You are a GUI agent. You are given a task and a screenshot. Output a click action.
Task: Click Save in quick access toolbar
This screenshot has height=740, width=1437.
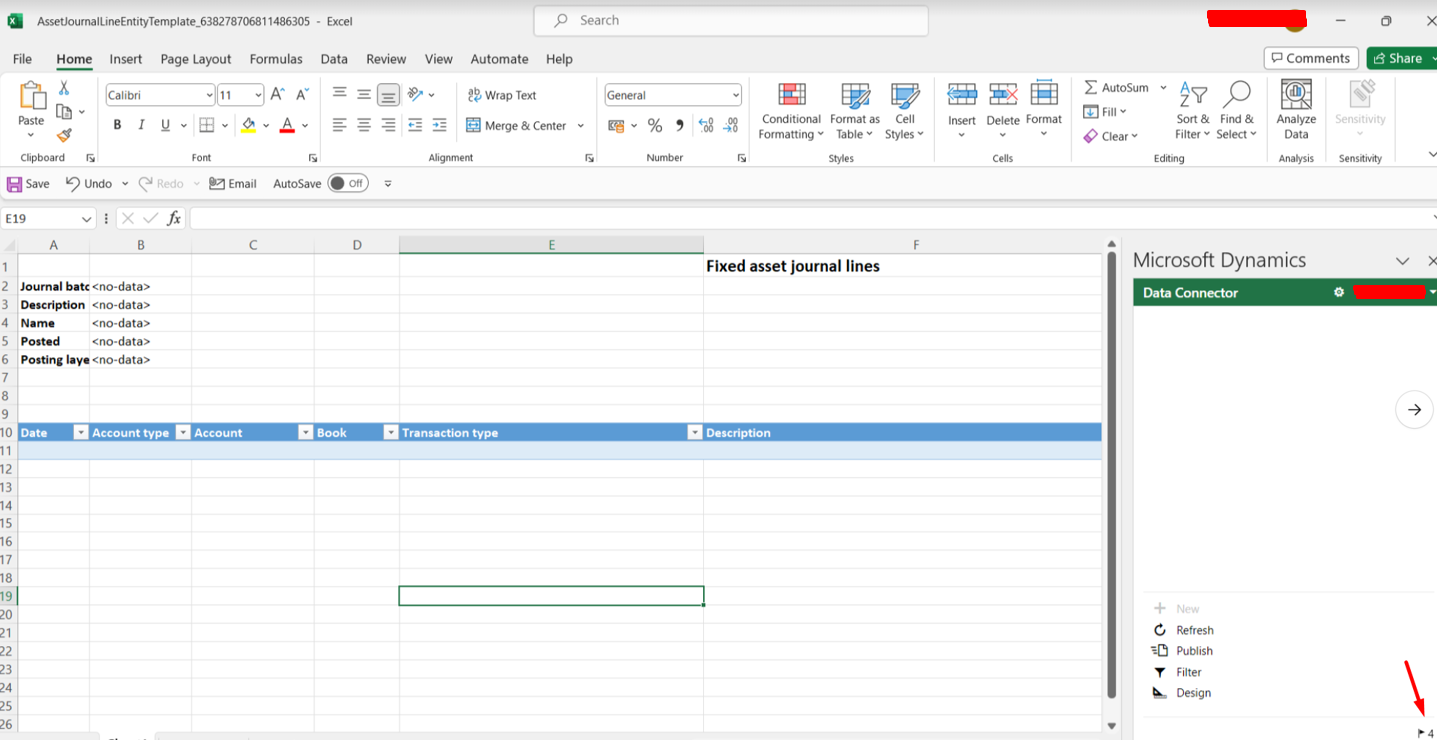click(x=29, y=183)
